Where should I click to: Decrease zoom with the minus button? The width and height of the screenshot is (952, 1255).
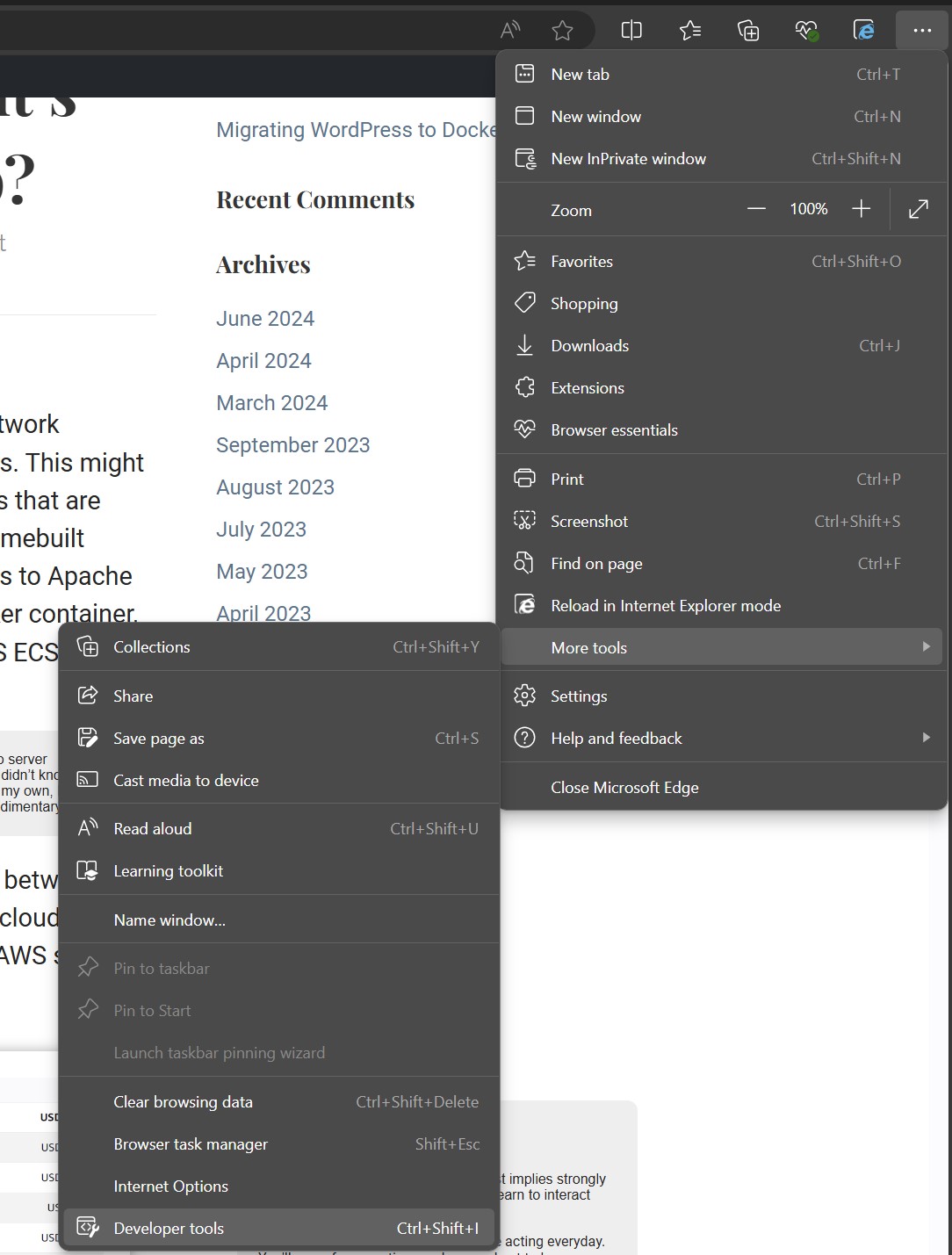tap(756, 209)
